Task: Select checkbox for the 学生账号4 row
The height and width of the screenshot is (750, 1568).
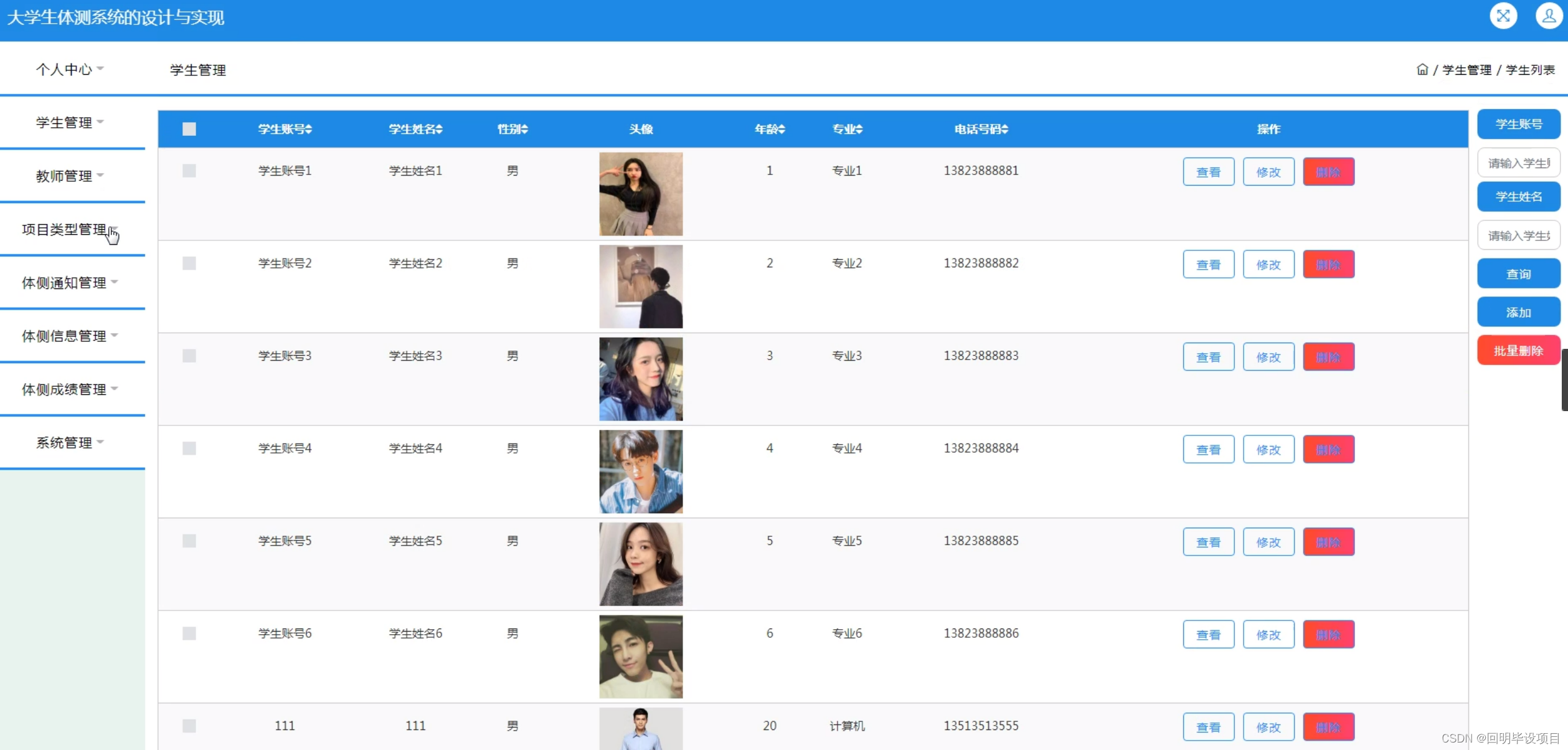Action: [189, 449]
